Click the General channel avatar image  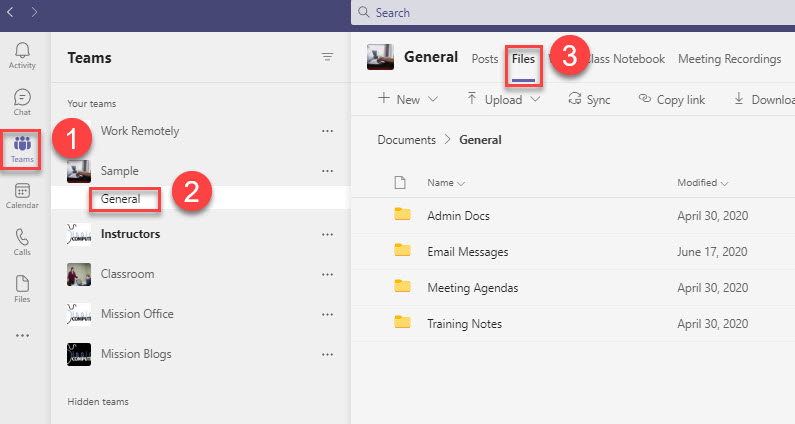[x=380, y=57]
